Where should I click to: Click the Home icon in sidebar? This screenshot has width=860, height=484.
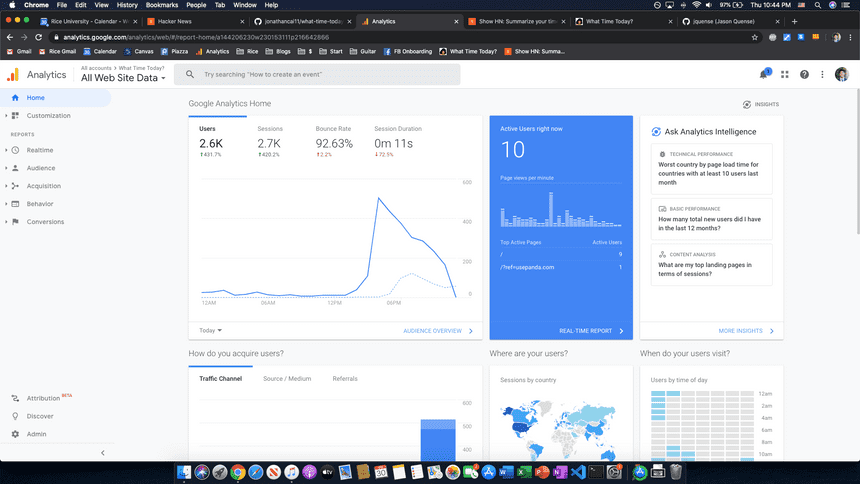15,98
